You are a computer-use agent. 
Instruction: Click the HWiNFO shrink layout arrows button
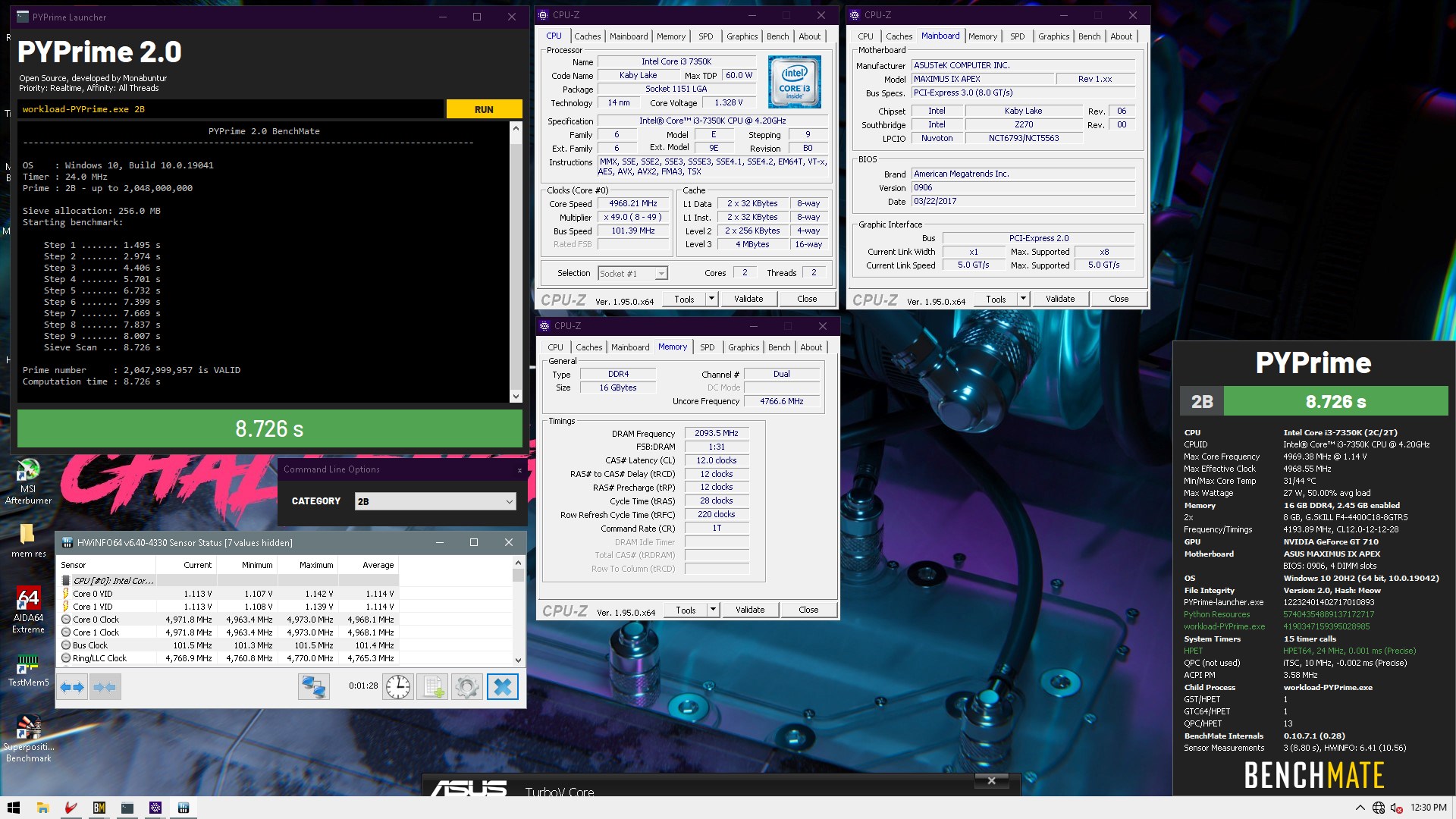tap(105, 687)
